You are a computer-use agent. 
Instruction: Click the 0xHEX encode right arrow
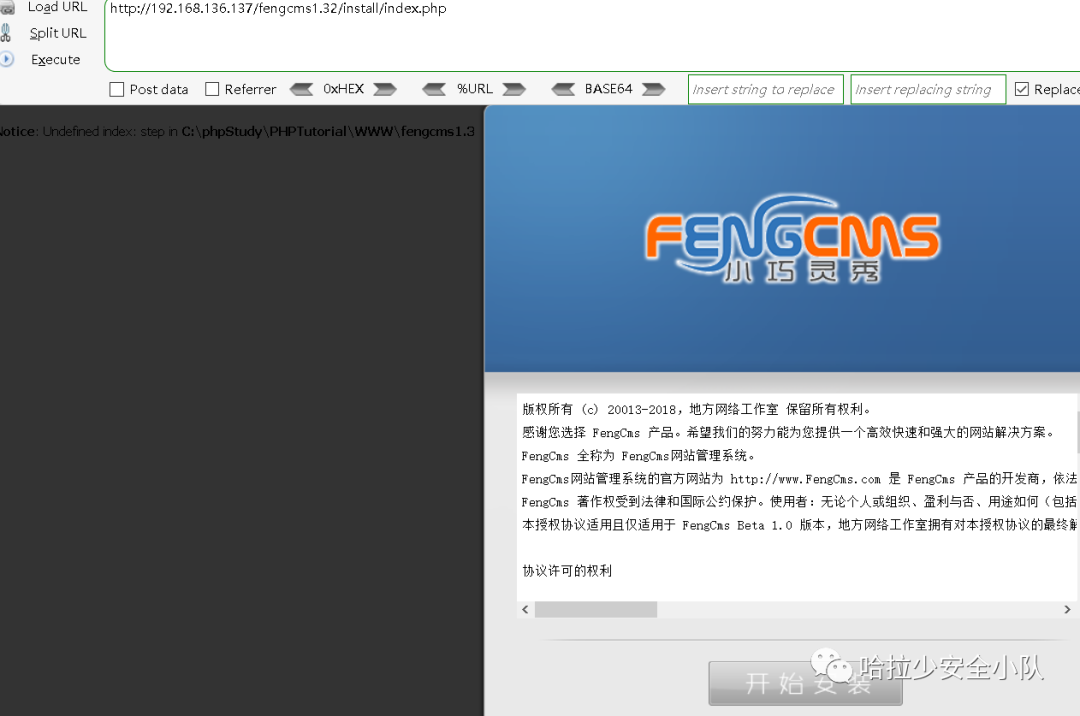385,89
